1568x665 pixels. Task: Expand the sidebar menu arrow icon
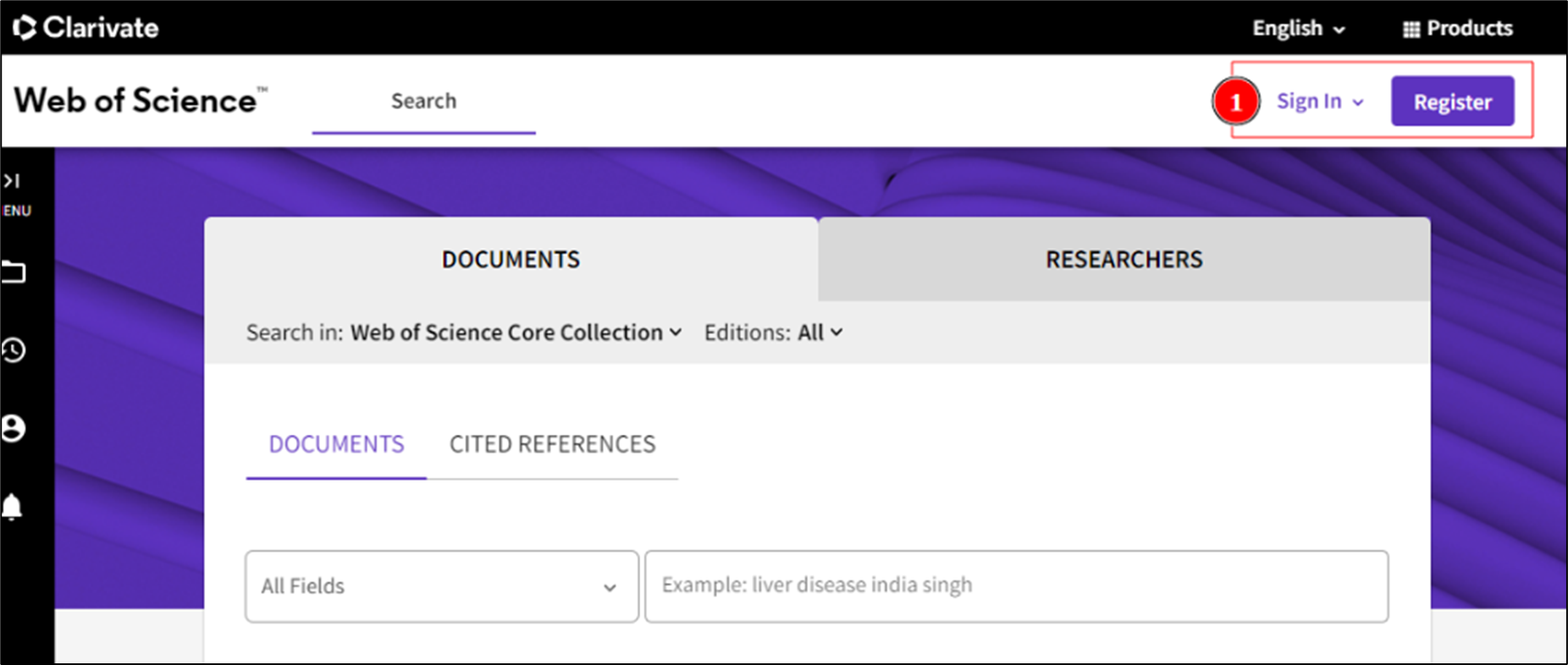(12, 180)
